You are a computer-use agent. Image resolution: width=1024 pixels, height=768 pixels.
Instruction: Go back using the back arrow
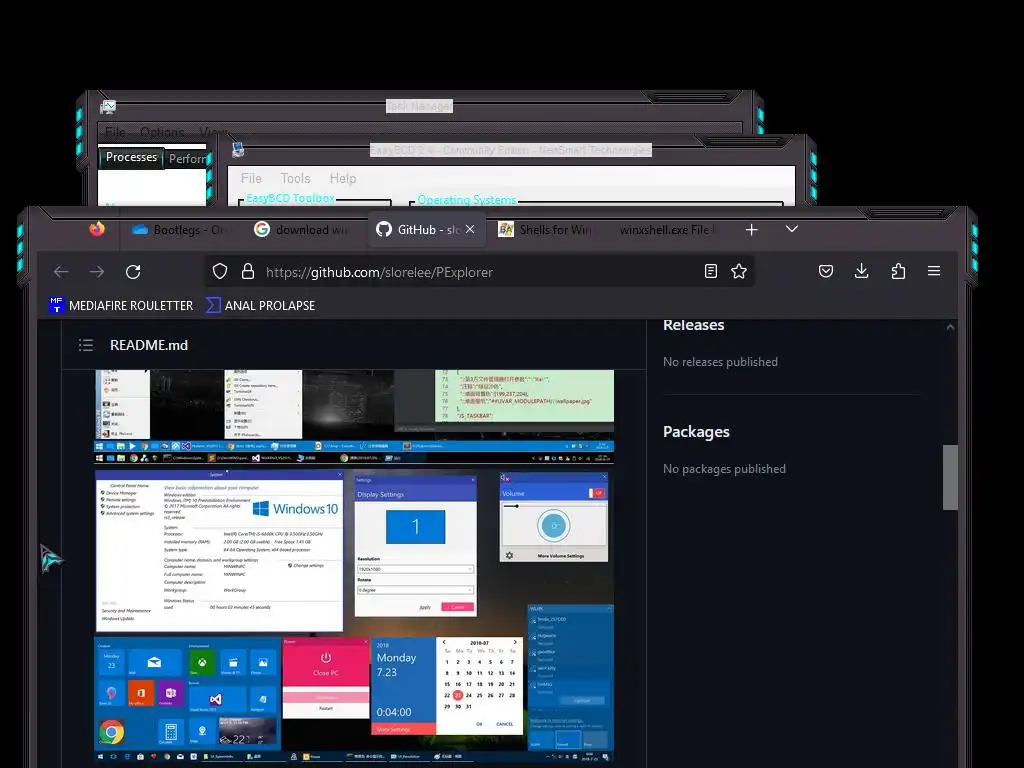[61, 272]
